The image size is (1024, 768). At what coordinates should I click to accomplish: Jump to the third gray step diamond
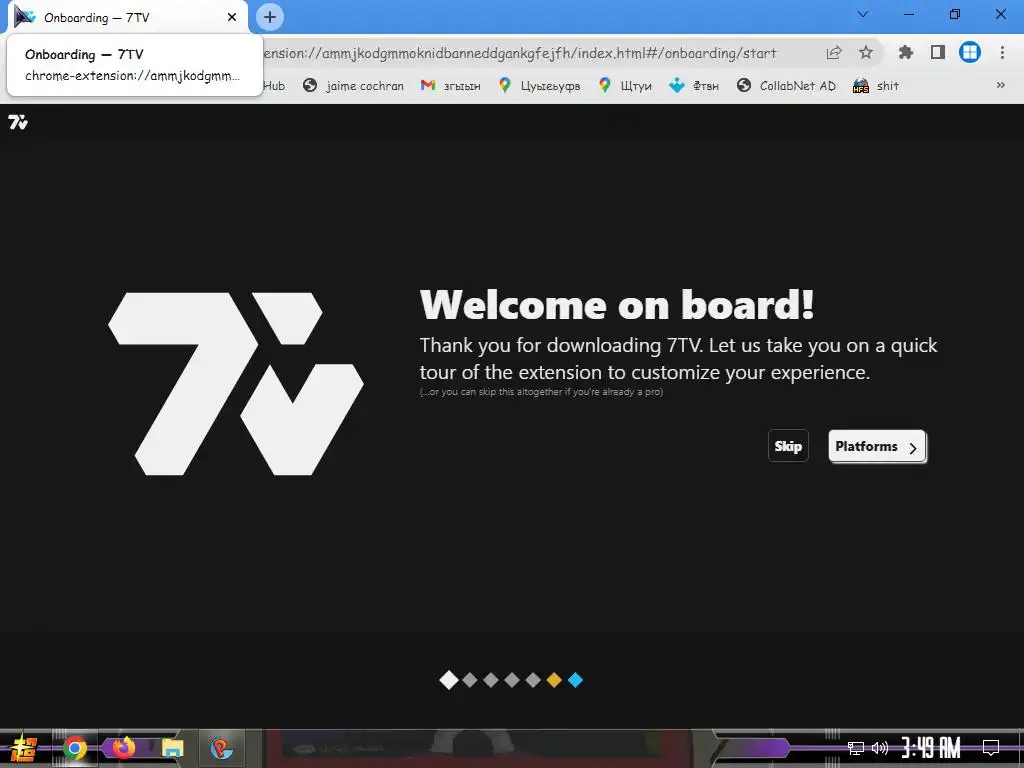(491, 680)
